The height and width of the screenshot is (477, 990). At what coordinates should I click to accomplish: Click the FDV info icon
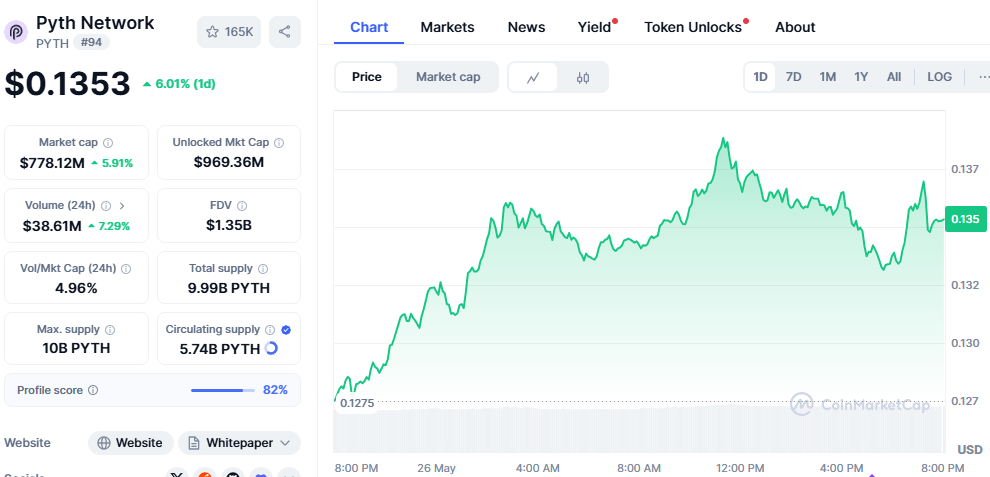pos(242,205)
